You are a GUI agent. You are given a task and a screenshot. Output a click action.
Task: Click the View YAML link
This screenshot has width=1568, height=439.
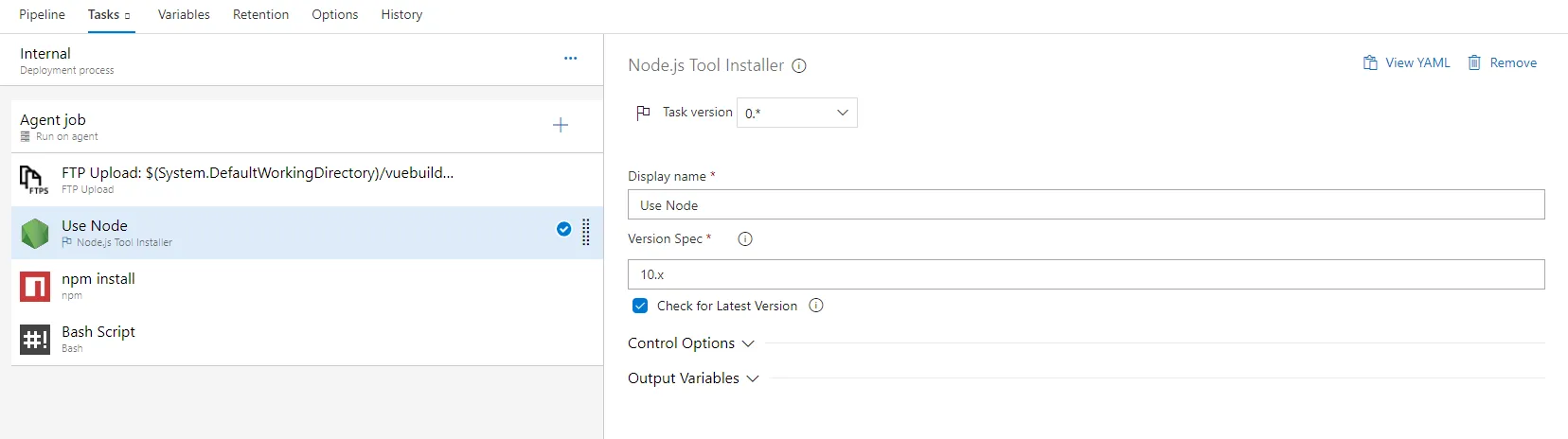click(x=1407, y=63)
